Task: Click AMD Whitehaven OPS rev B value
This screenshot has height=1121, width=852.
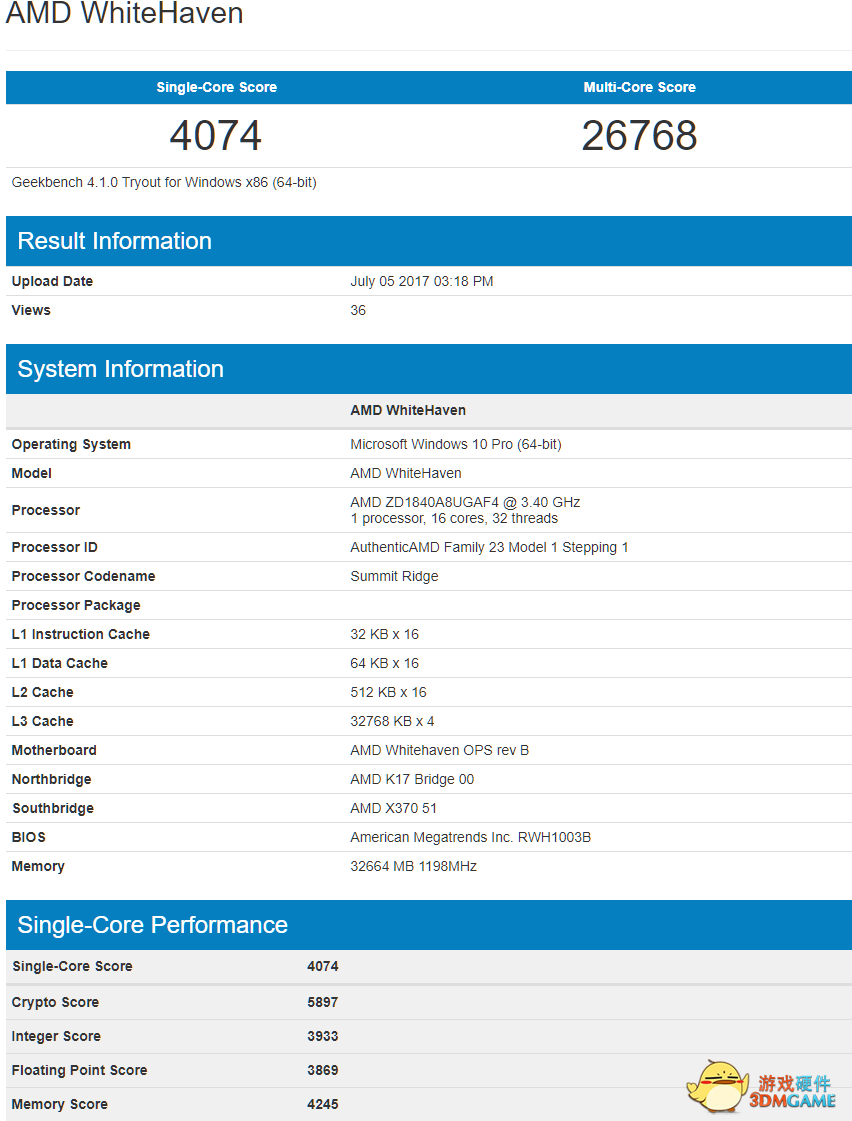Action: [x=440, y=750]
